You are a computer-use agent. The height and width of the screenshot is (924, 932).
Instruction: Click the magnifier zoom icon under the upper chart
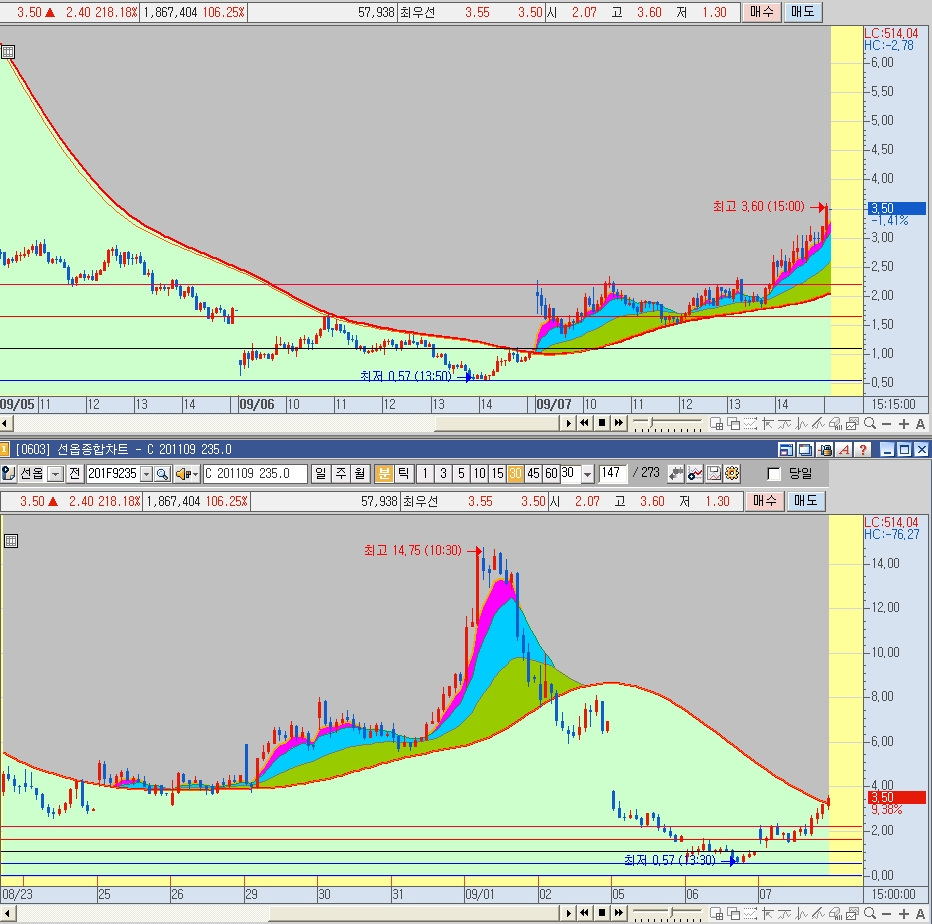[868, 423]
